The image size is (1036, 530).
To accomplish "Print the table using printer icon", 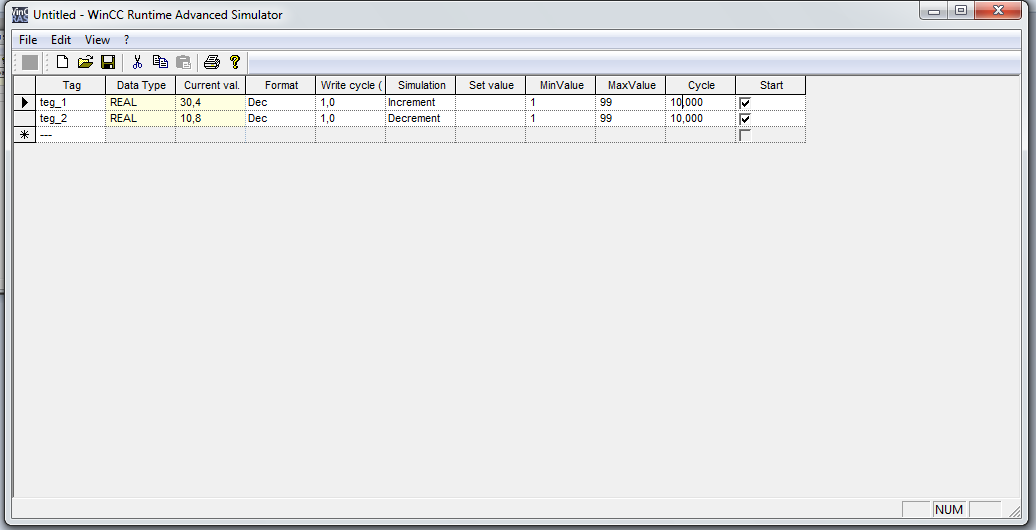I will coord(211,62).
